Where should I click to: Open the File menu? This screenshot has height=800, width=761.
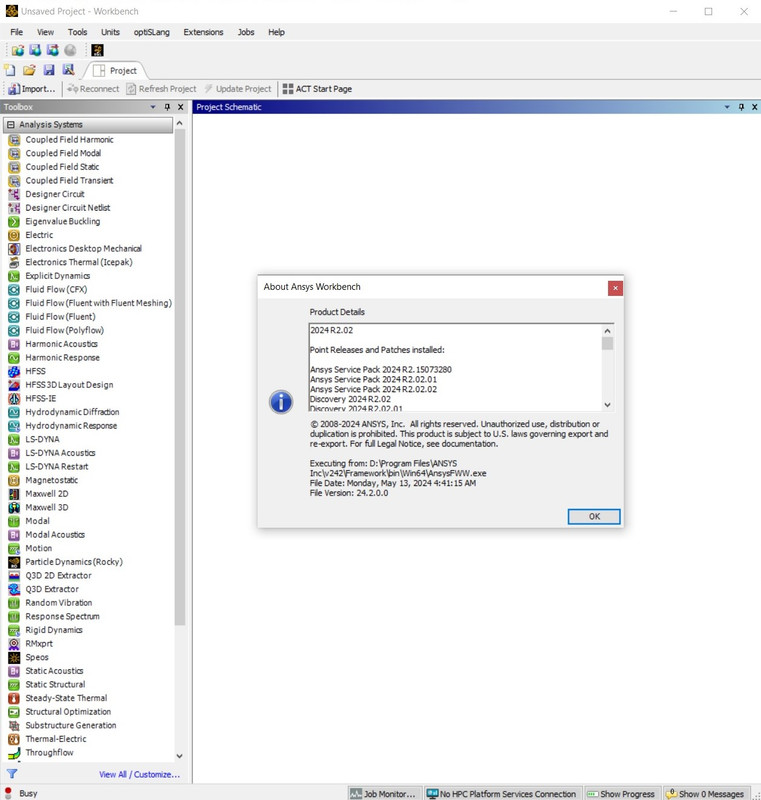point(16,32)
